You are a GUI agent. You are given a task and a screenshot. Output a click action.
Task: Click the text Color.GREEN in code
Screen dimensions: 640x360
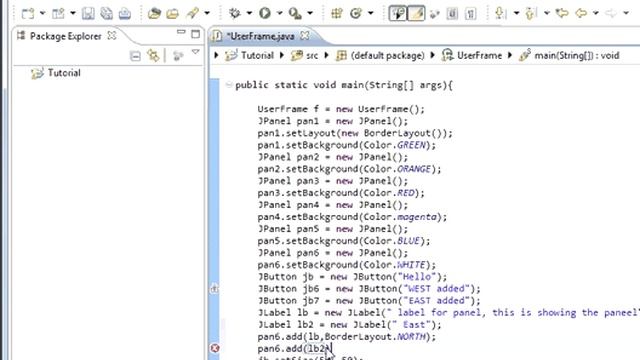pyautogui.click(x=395, y=145)
